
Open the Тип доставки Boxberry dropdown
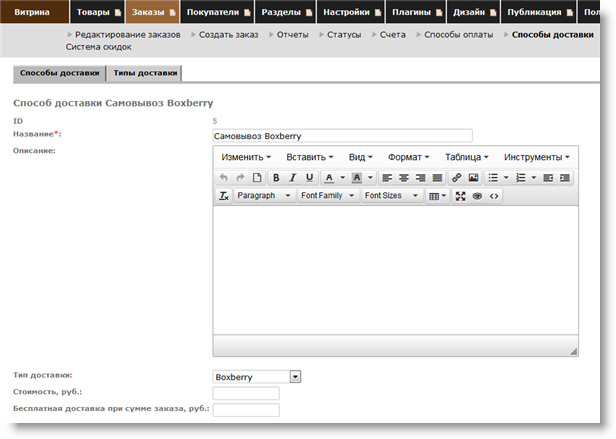[x=257, y=377]
